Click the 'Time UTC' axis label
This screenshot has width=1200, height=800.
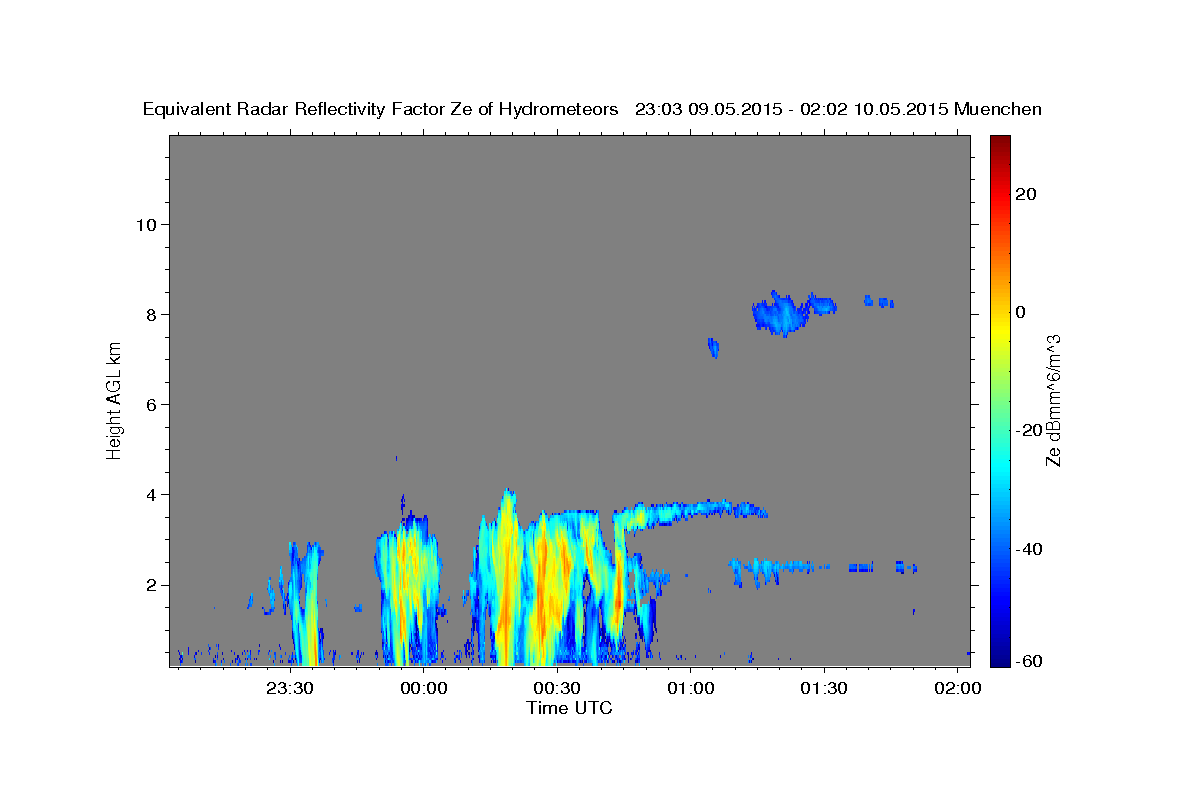click(x=569, y=708)
